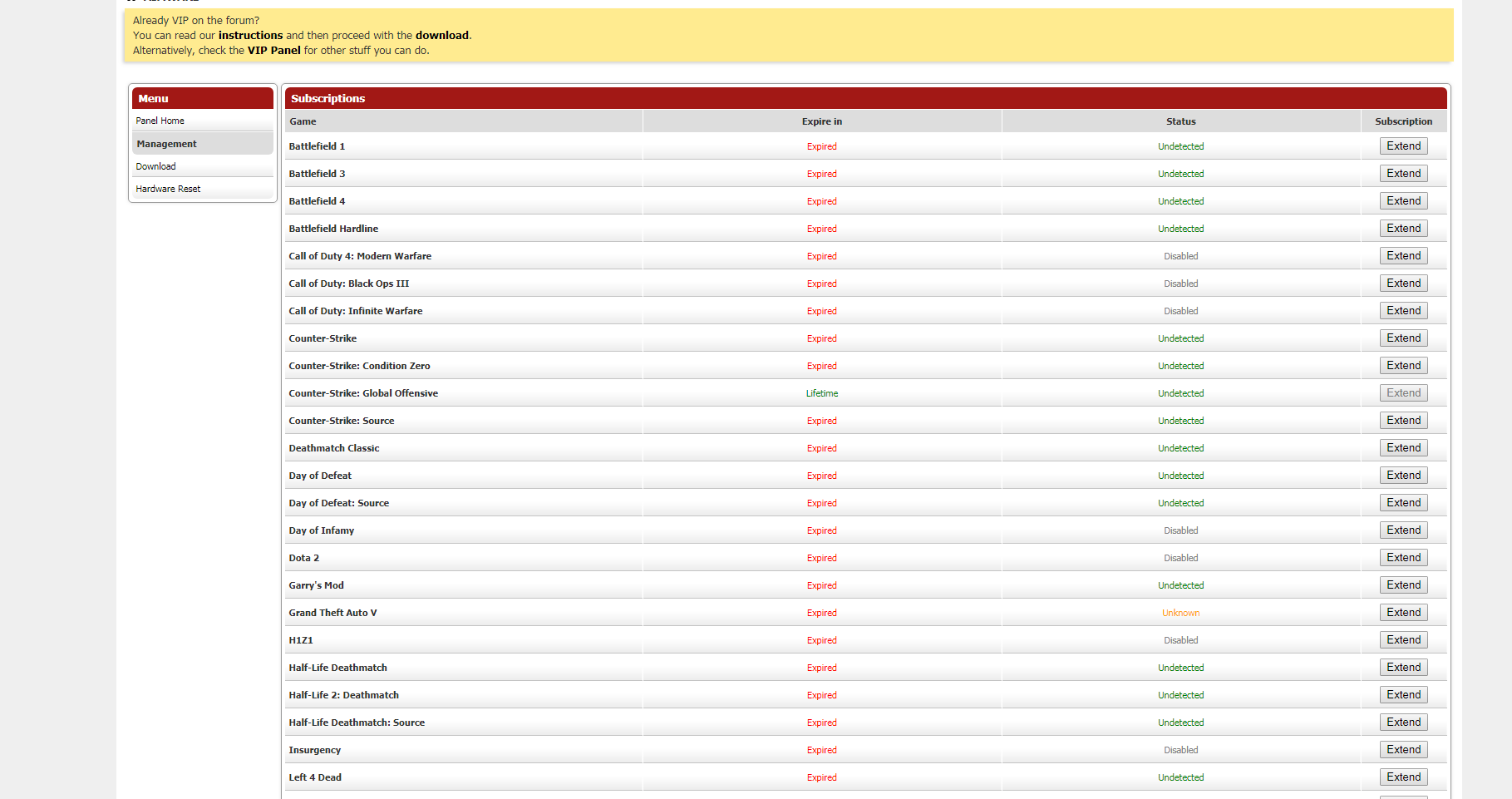Select the Battlefield Hardline game name
Image resolution: width=1512 pixels, height=799 pixels.
coord(333,229)
